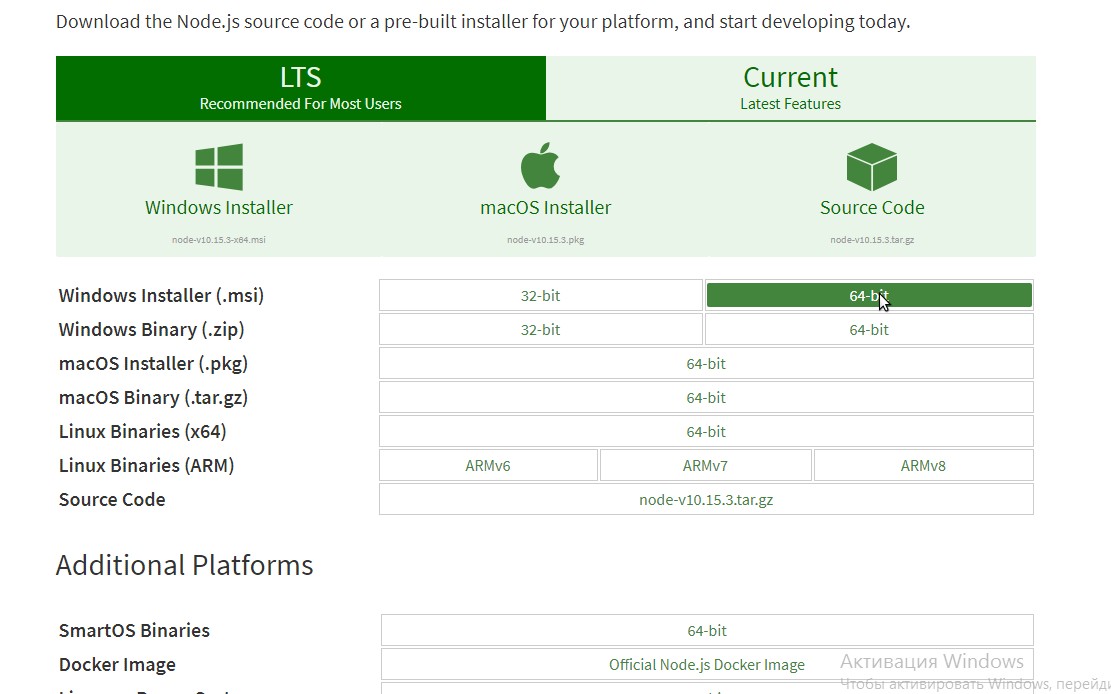The width and height of the screenshot is (1111, 694).
Task: Download the 64-bit Windows Binary (.zip)
Action: point(869,330)
